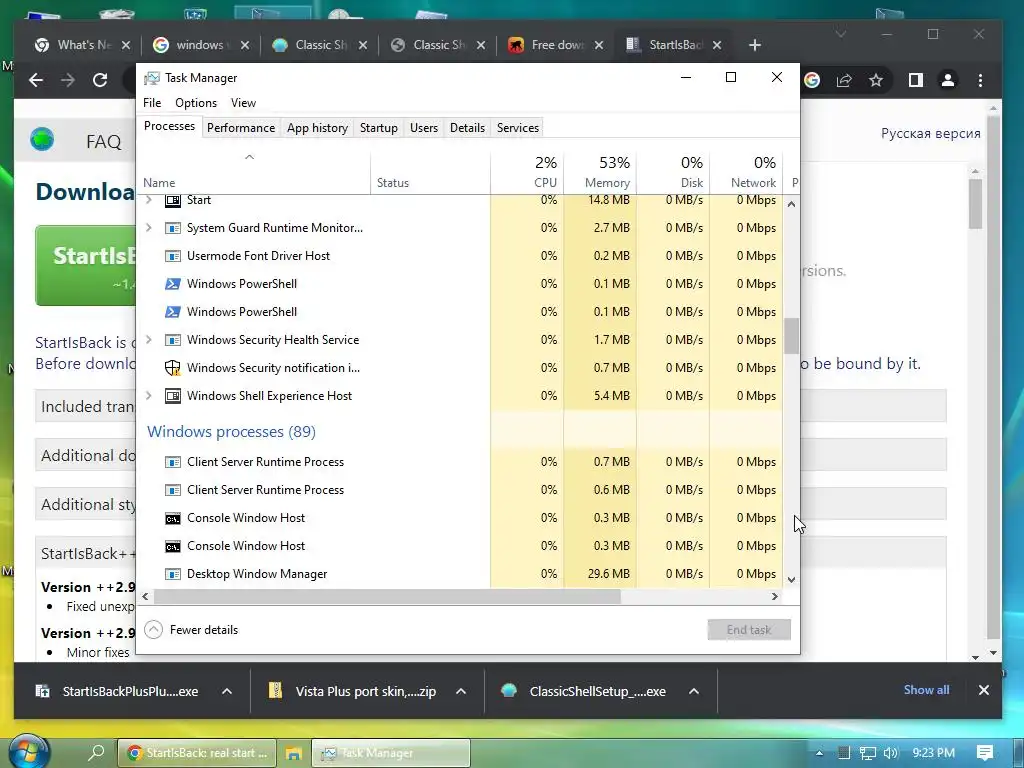Open the FAQ link on StartIsBack page

pos(104,142)
